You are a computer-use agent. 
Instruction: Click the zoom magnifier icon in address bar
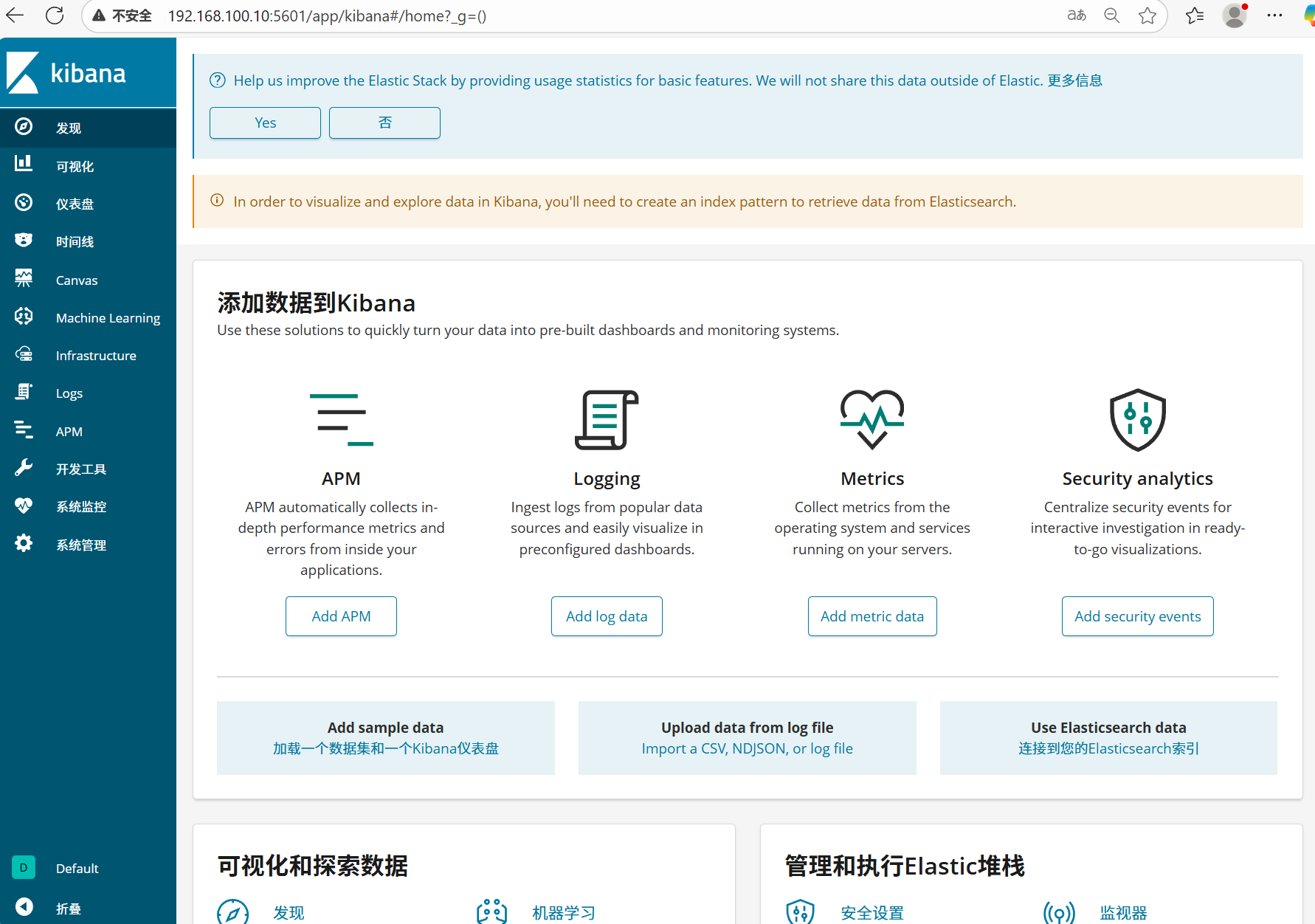1112,15
